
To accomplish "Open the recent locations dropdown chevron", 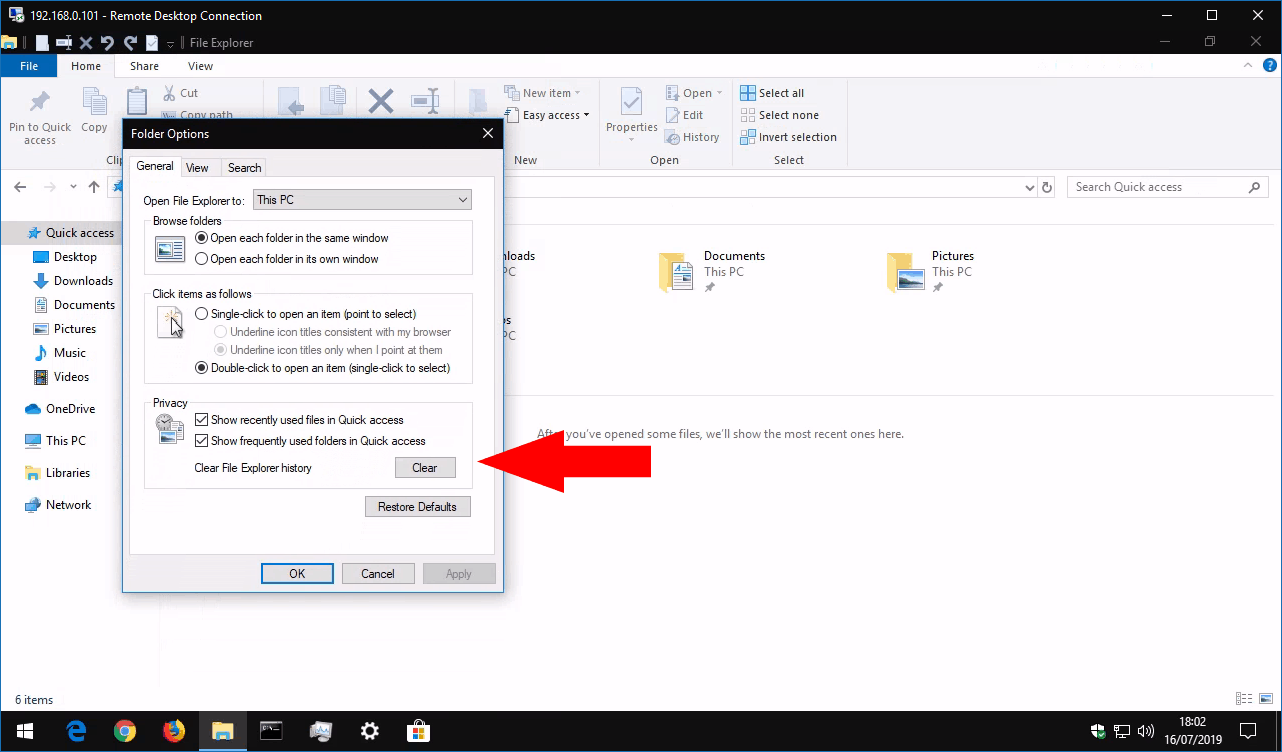I will (73, 187).
